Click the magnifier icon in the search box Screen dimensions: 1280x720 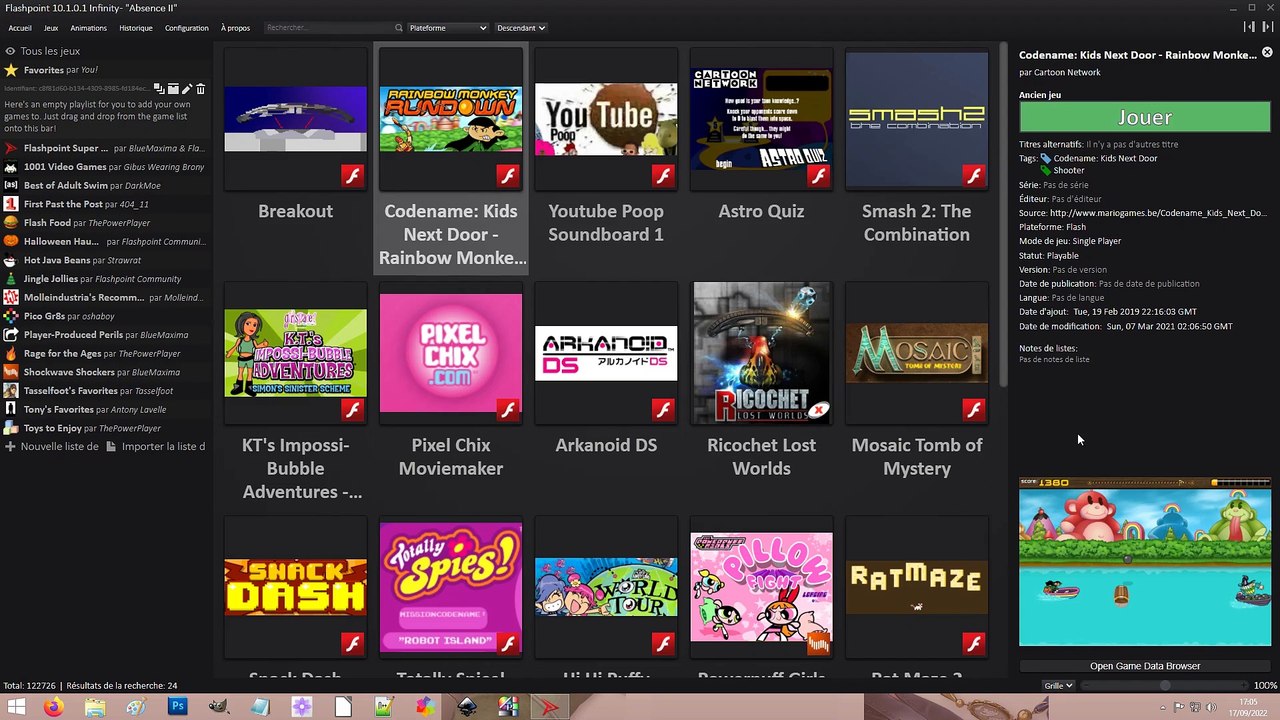tap(398, 28)
